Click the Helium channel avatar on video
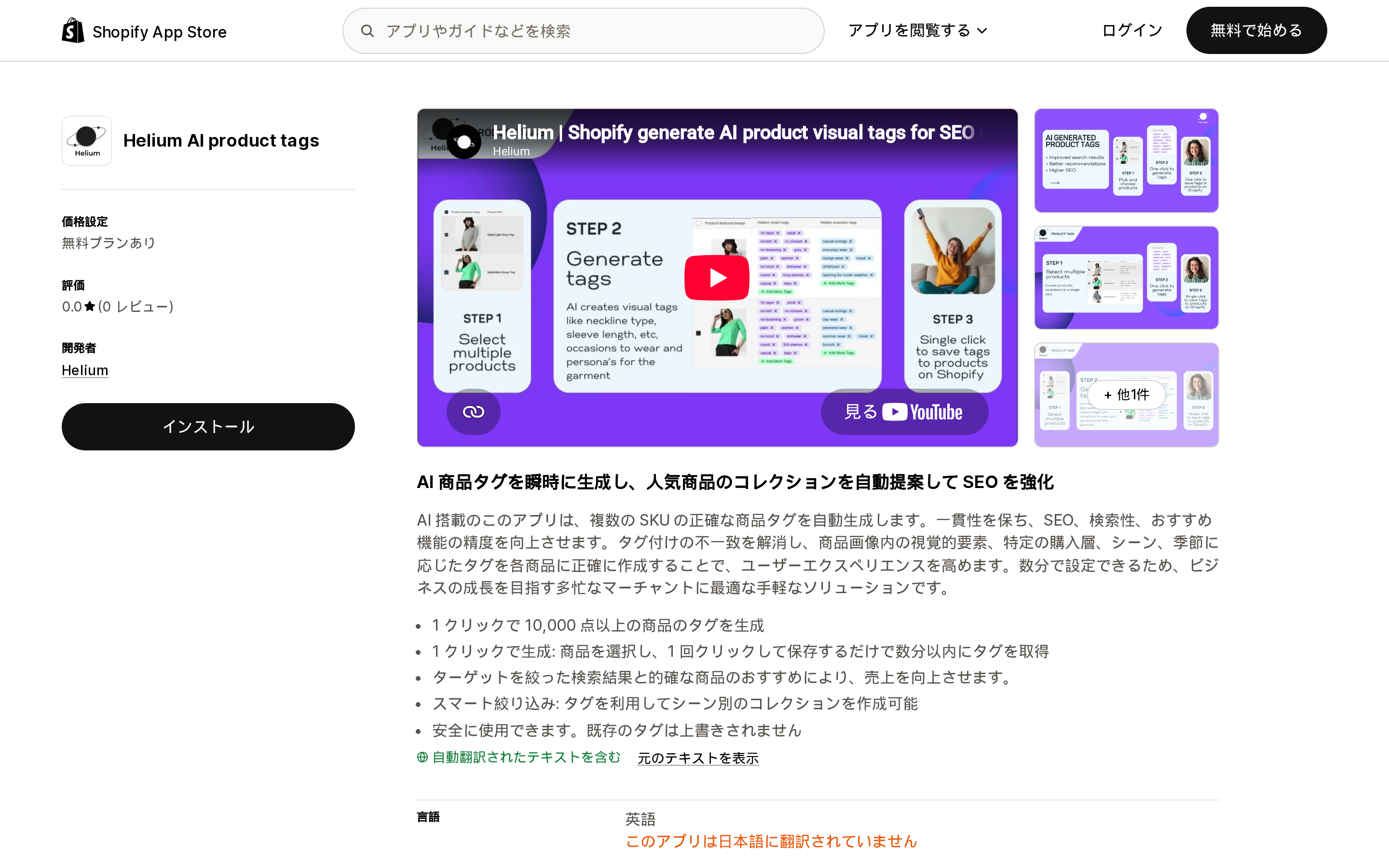Screen dimensions: 1389x868 464,141
